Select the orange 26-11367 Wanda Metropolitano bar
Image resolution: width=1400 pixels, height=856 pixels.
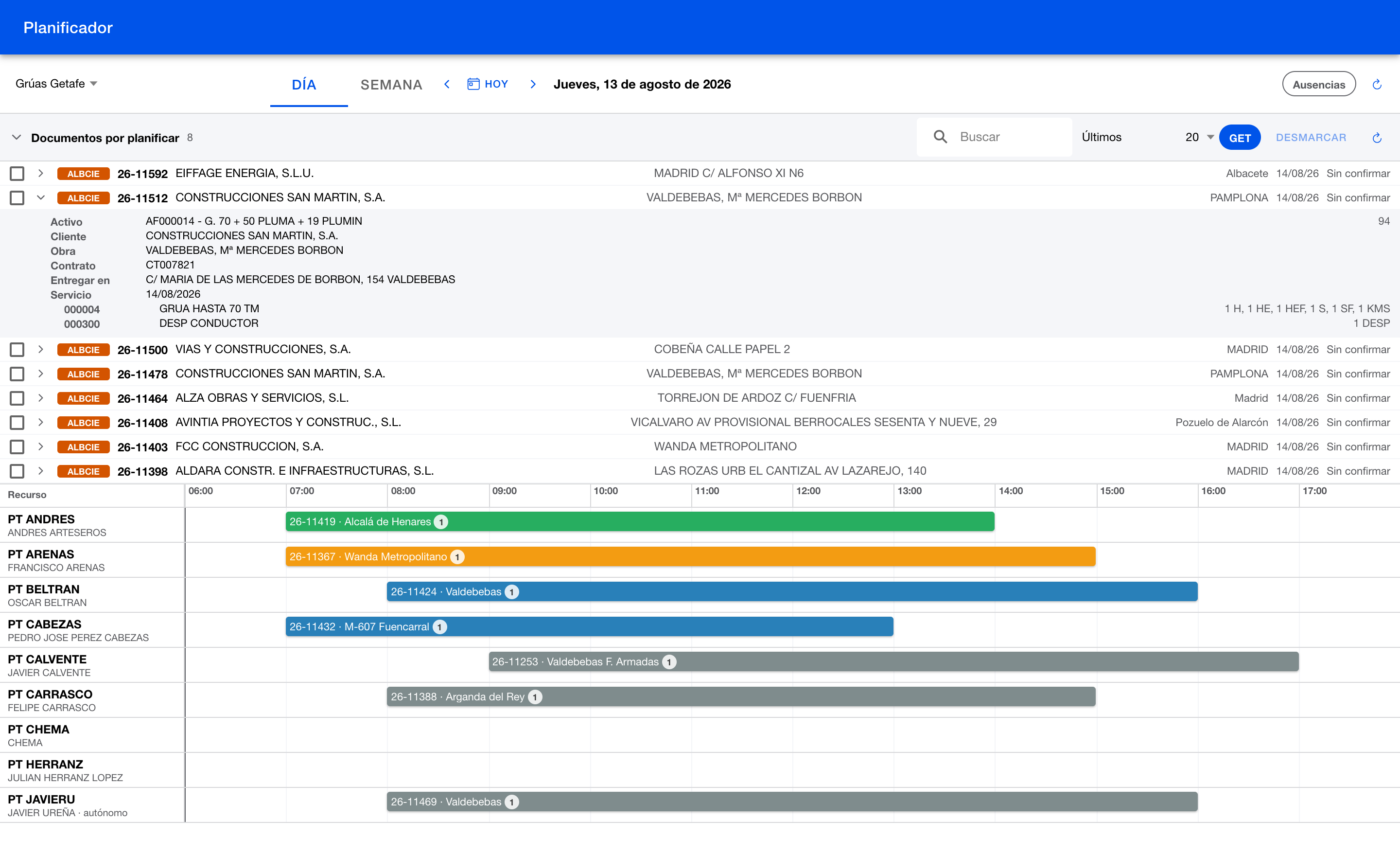[x=690, y=556]
